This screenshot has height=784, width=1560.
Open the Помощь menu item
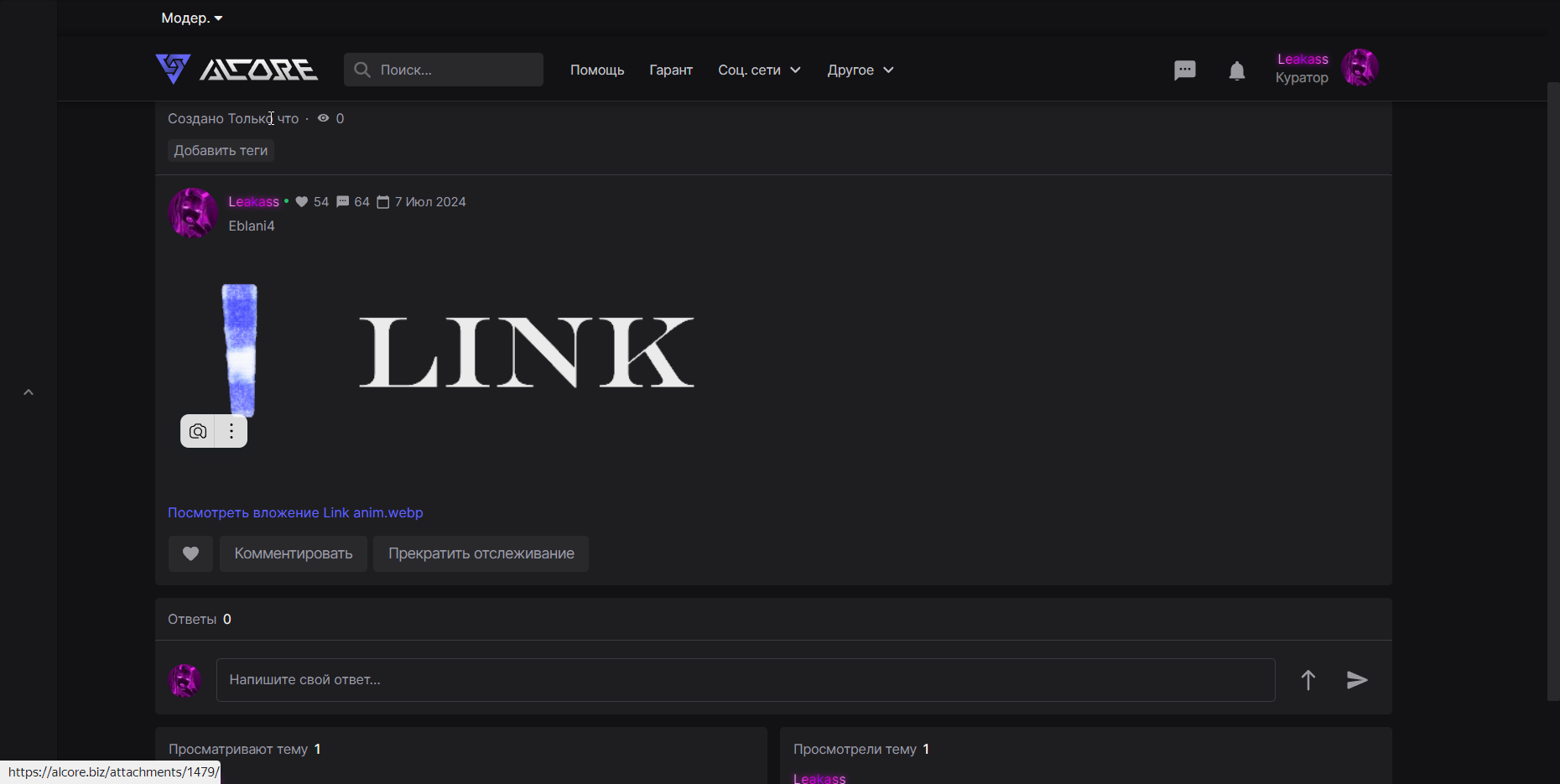597,70
